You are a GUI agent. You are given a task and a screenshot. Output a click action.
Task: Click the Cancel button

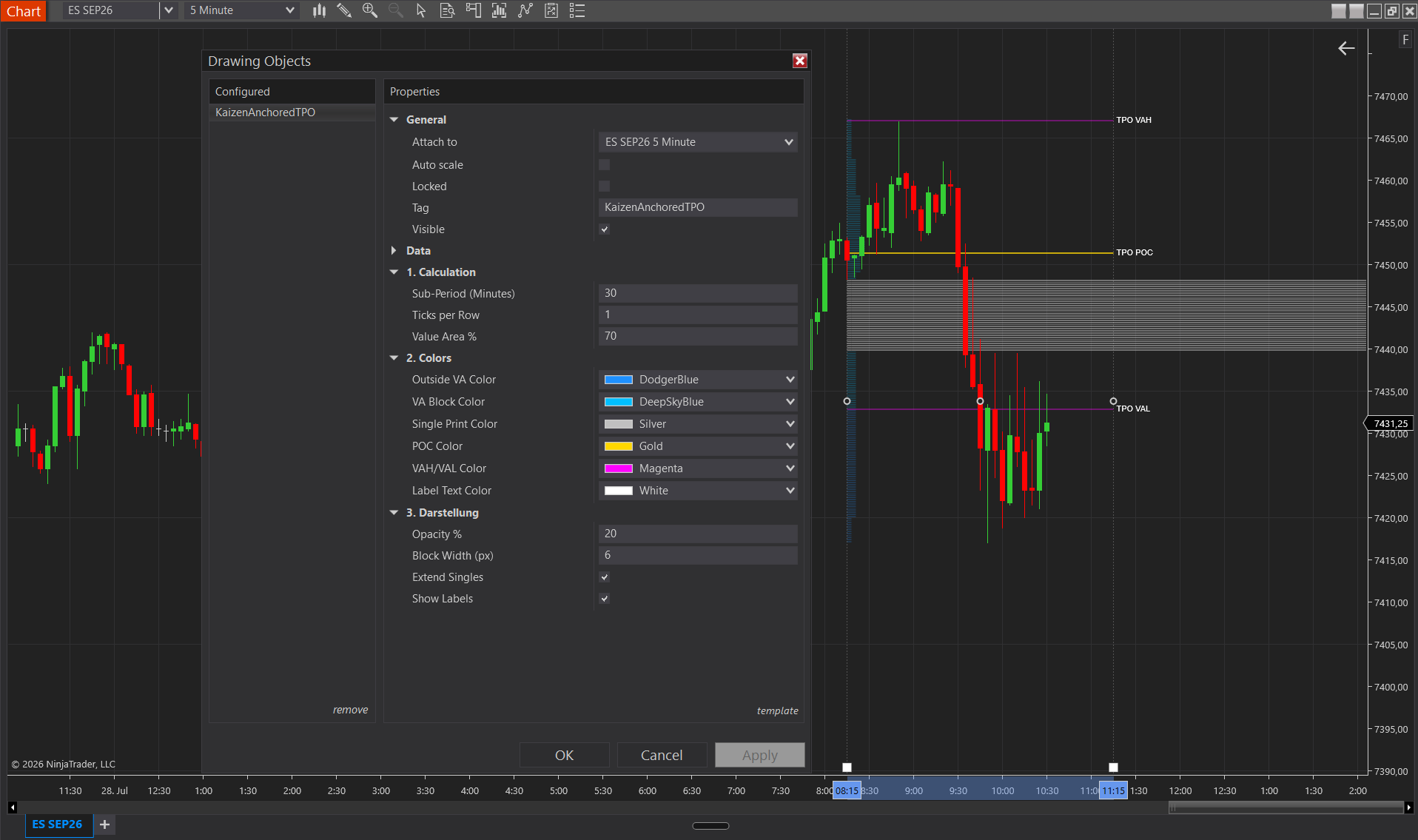(x=662, y=755)
